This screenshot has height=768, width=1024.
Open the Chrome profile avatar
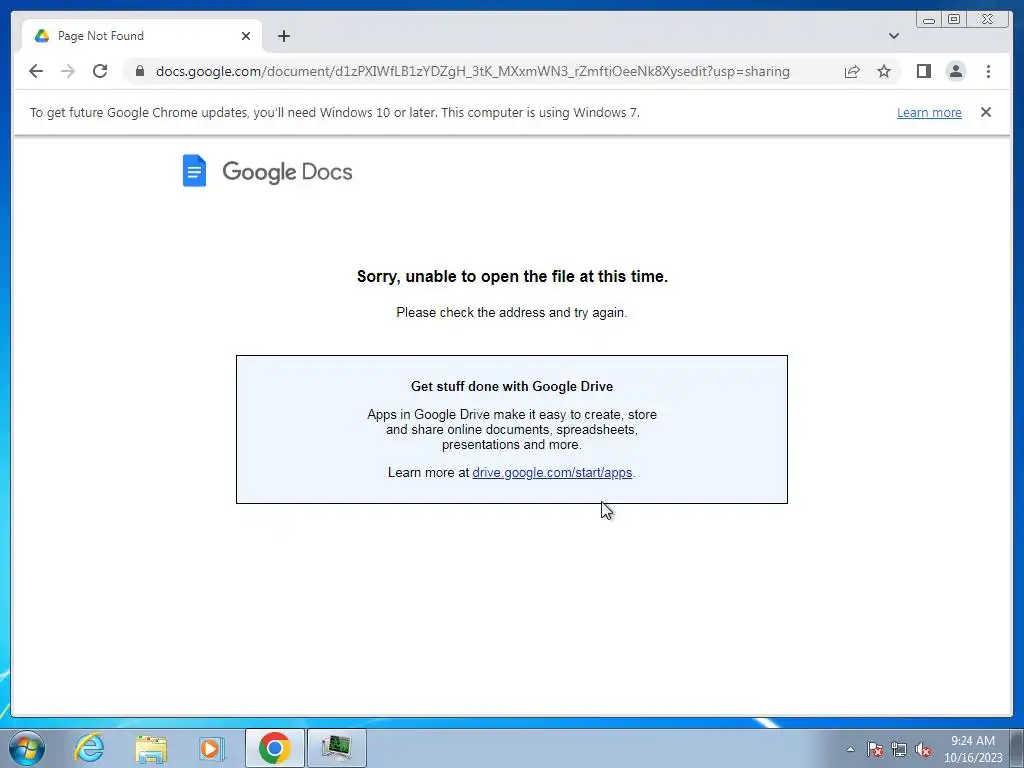coord(955,71)
